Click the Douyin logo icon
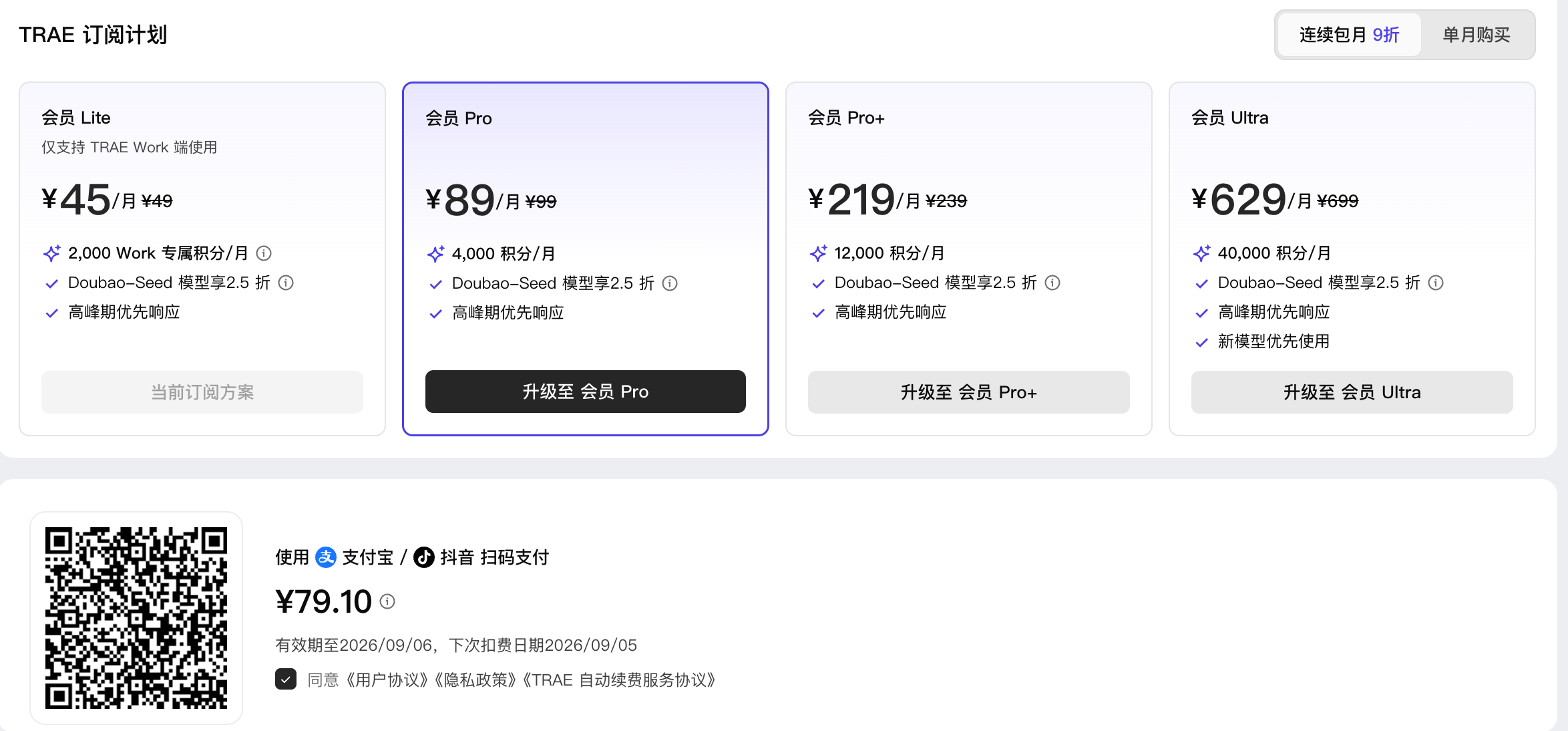Image resolution: width=1568 pixels, height=731 pixels. (x=424, y=557)
